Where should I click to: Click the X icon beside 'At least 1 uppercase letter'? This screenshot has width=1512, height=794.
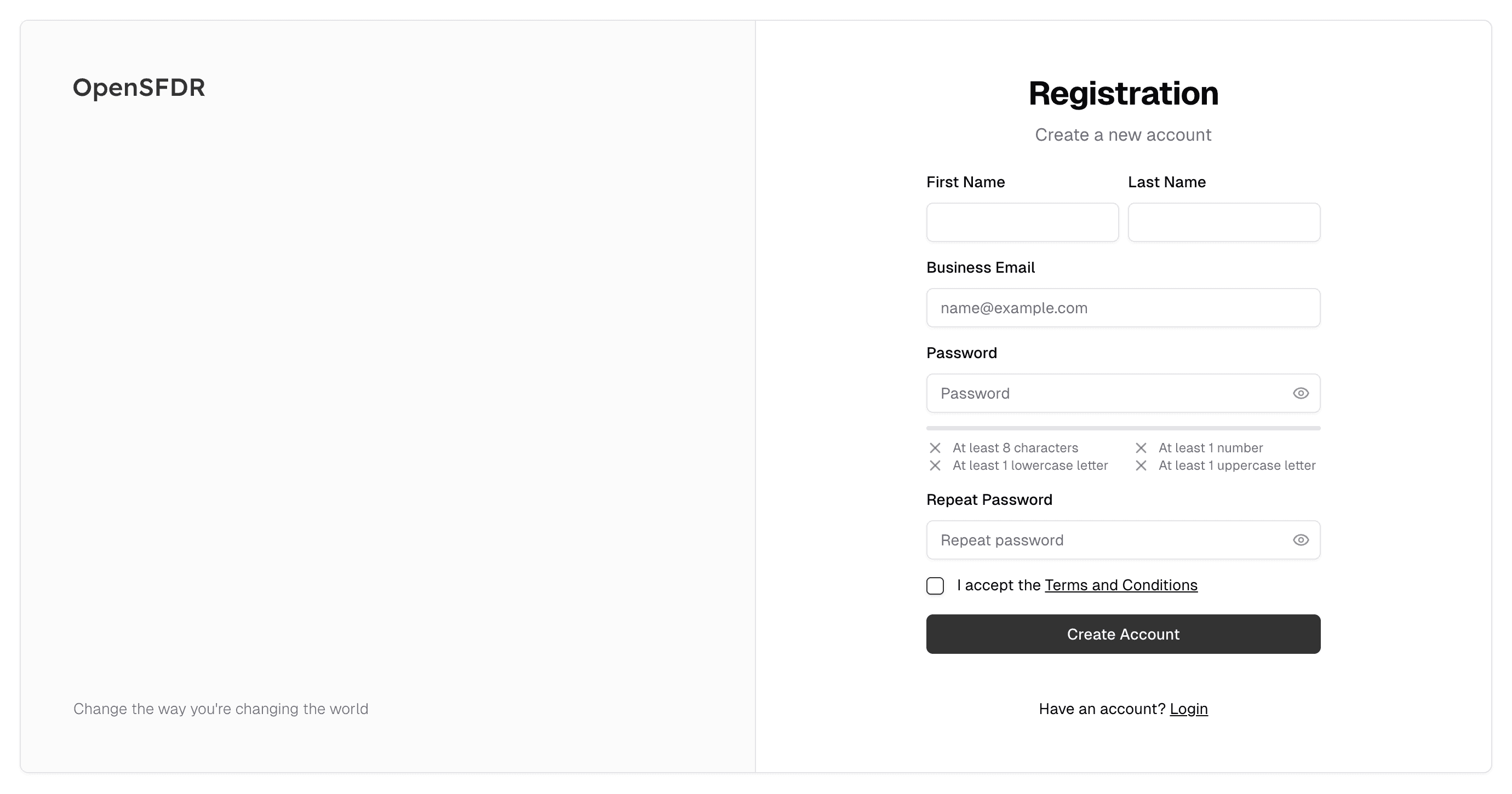point(1141,465)
